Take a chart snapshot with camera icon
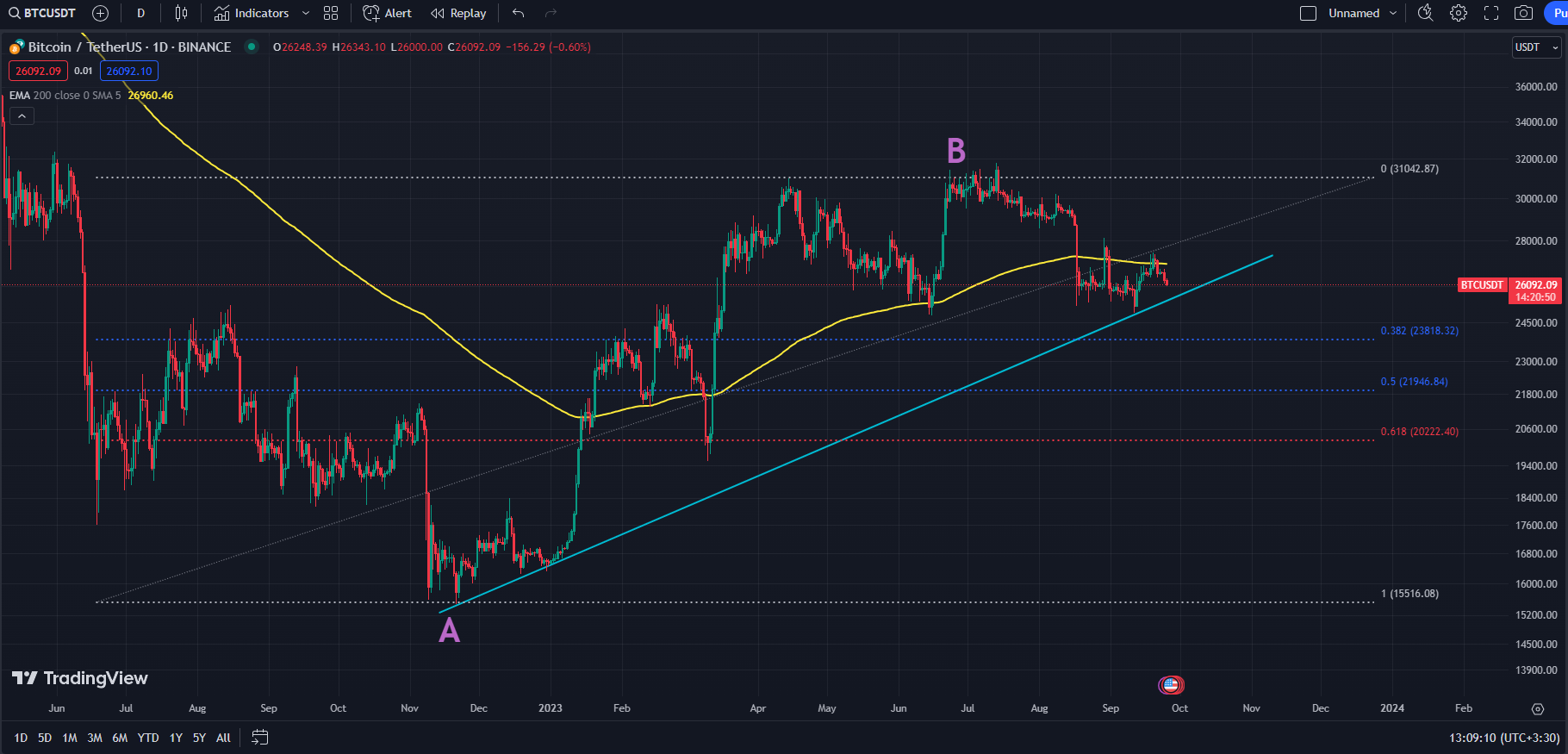Image resolution: width=1568 pixels, height=754 pixels. click(1523, 13)
